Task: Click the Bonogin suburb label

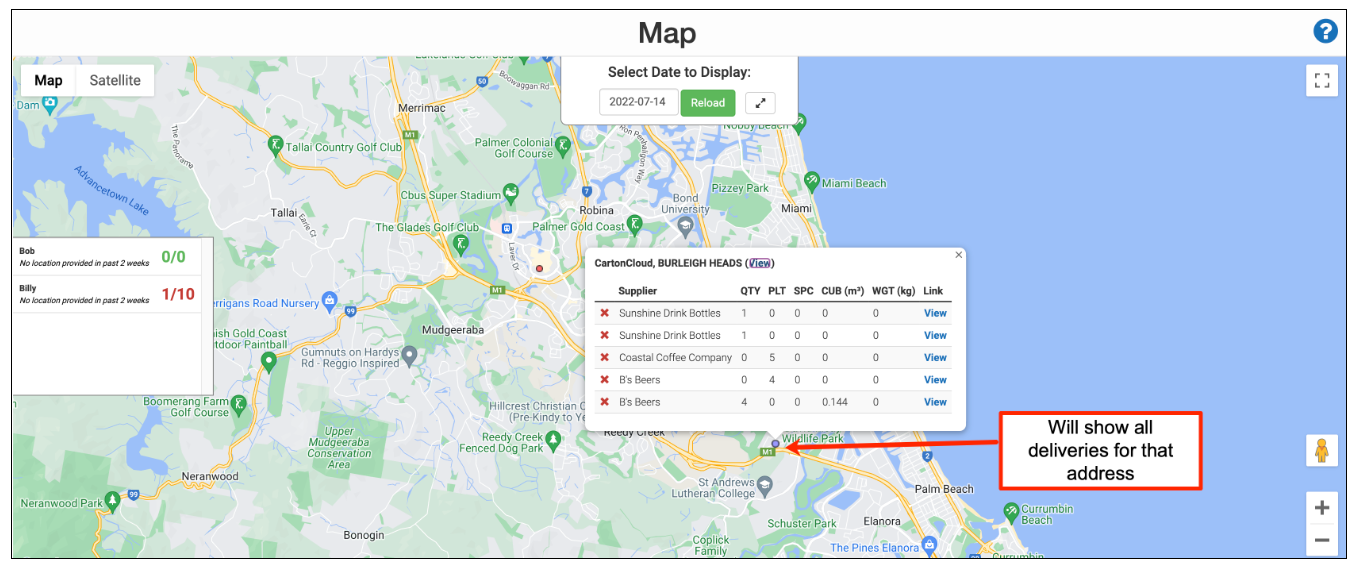Action: [363, 535]
